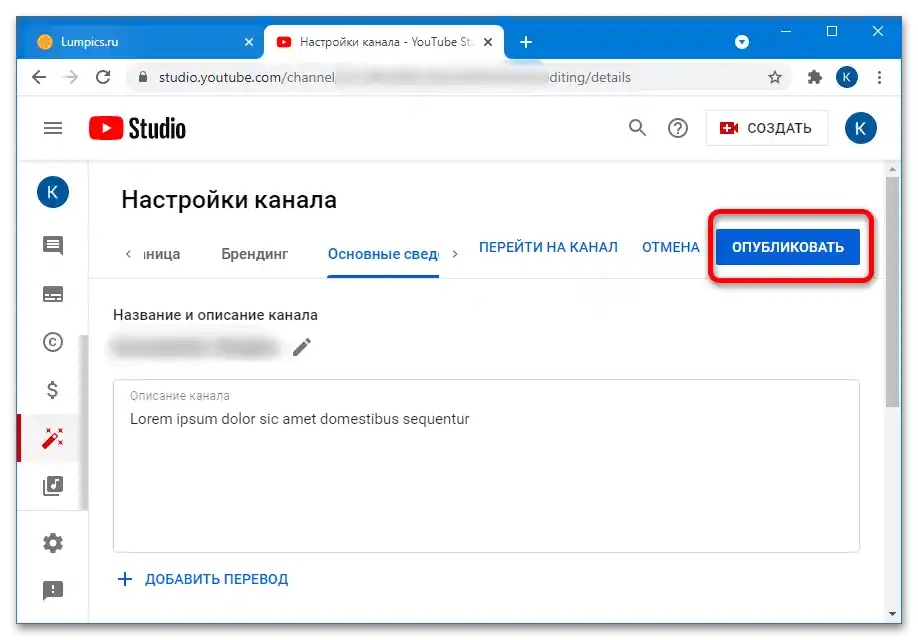Bookmark this page with star icon
Image resolution: width=918 pixels, height=640 pixels.
coord(775,77)
